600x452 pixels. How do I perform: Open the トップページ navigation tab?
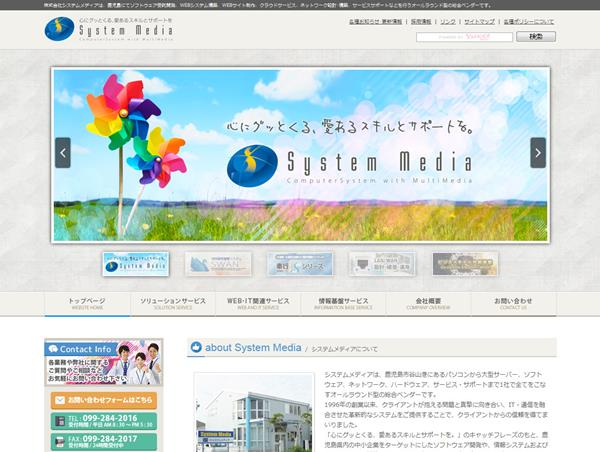pos(87,304)
